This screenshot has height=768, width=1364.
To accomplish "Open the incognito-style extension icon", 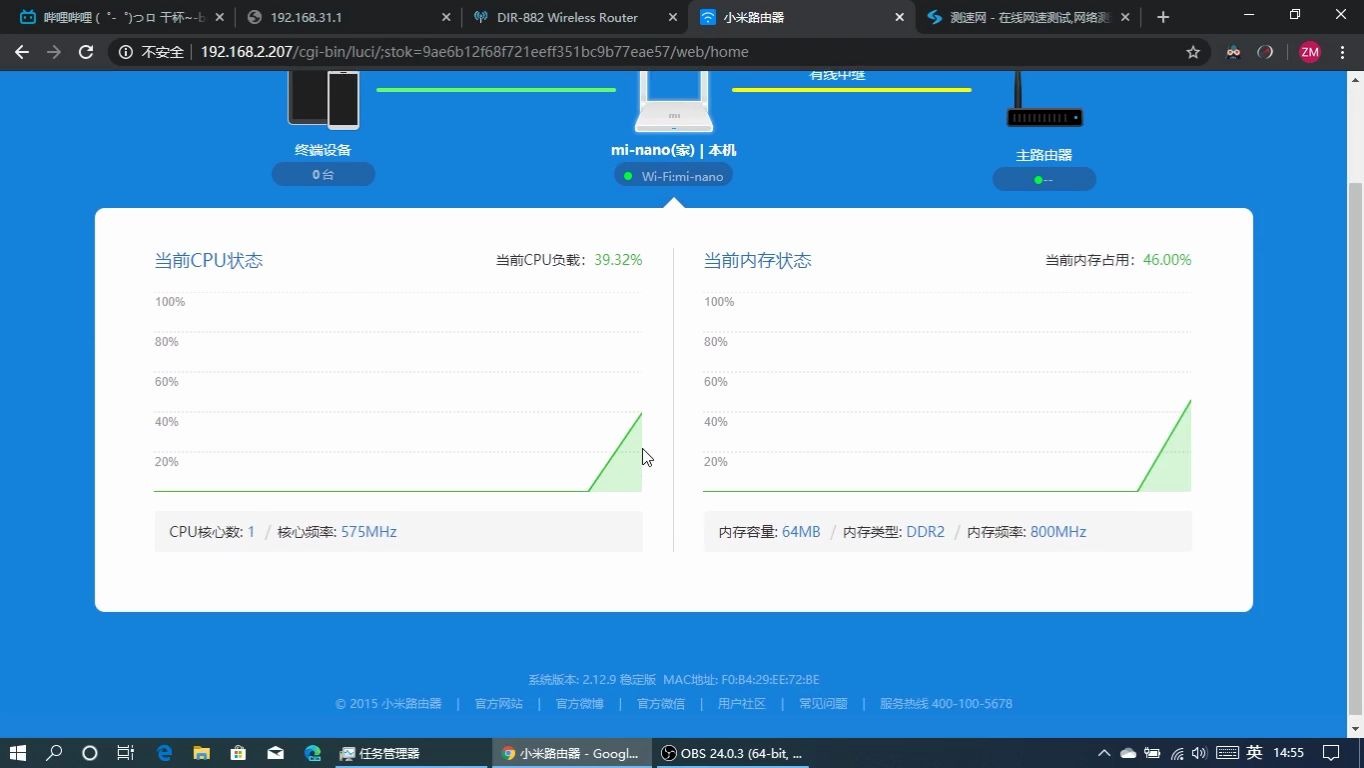I will click(x=1233, y=52).
